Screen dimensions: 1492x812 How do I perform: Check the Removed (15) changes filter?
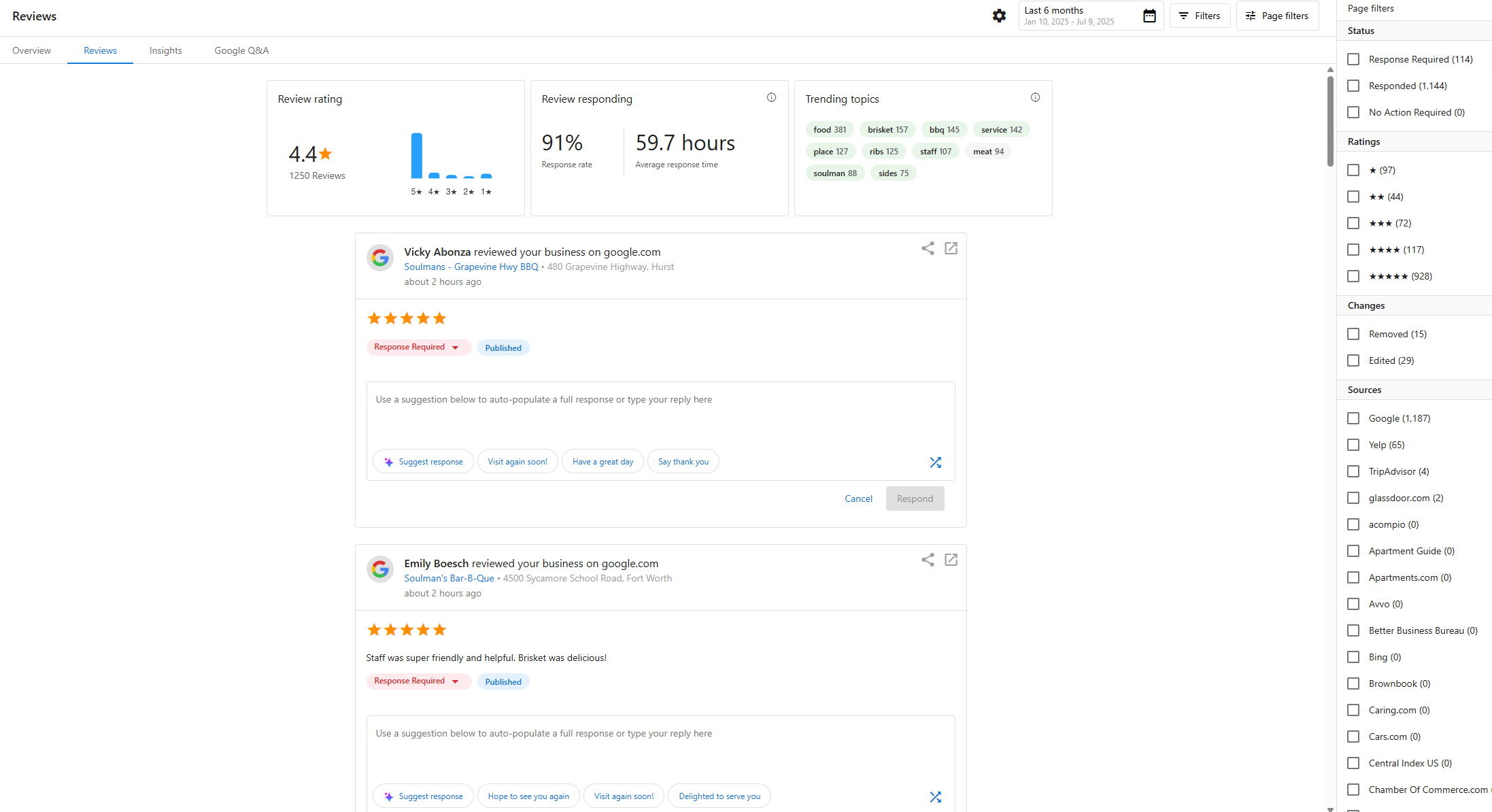tap(1353, 334)
